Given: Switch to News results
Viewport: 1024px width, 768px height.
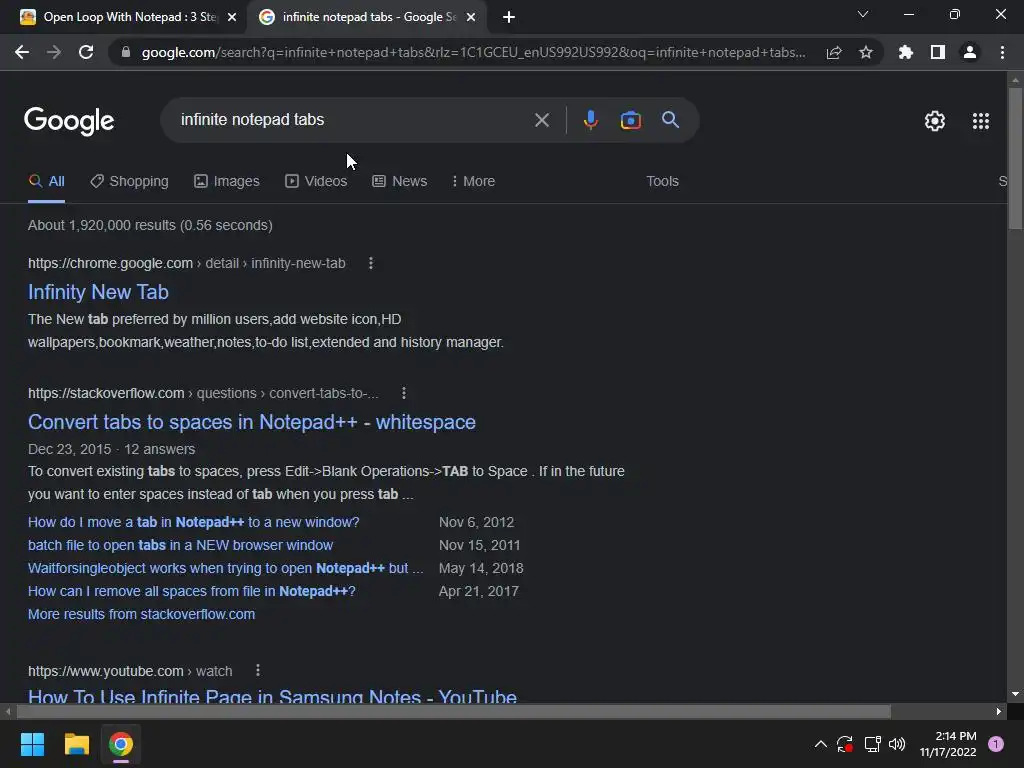Looking at the screenshot, I should coord(400,181).
